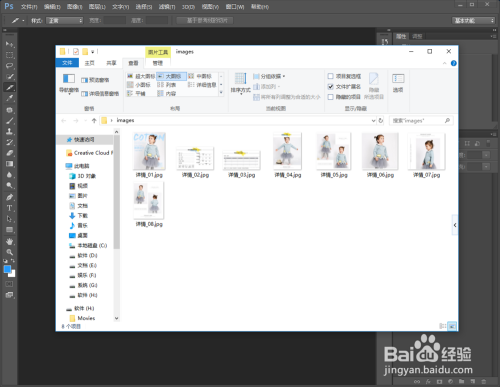Select the History Brush tool
The height and width of the screenshot is (387, 500).
[9, 142]
